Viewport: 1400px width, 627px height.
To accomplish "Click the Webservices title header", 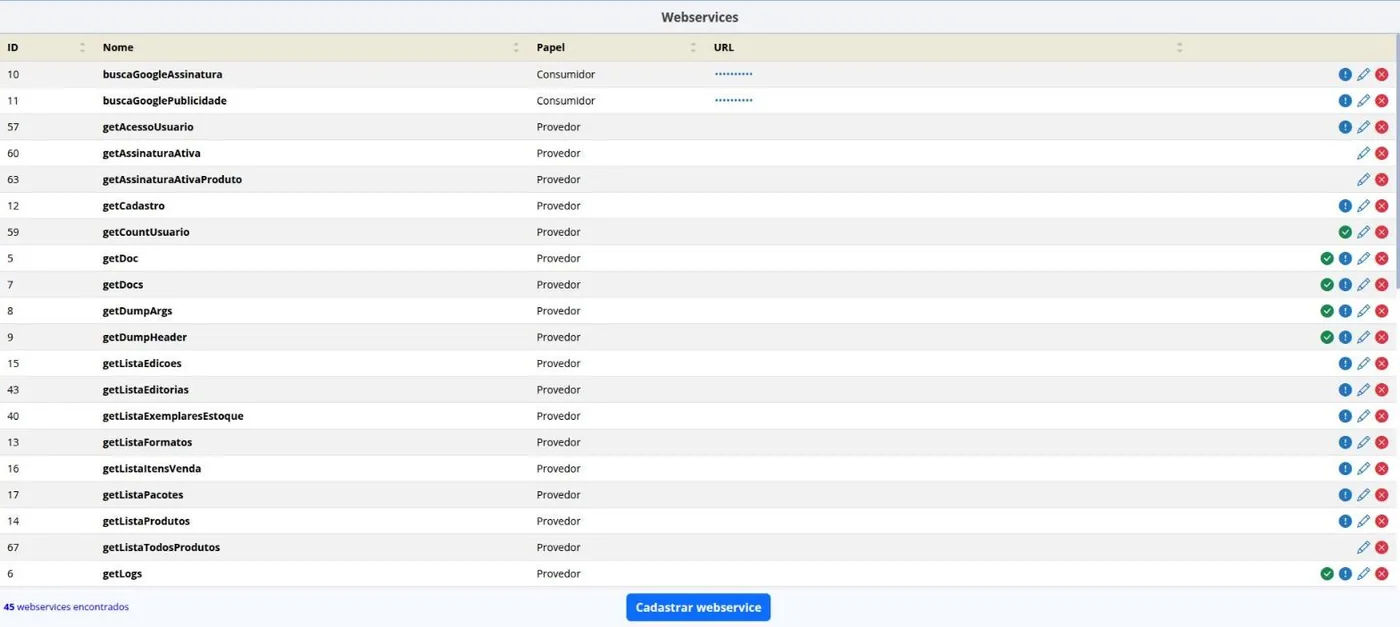I will click(x=700, y=17).
